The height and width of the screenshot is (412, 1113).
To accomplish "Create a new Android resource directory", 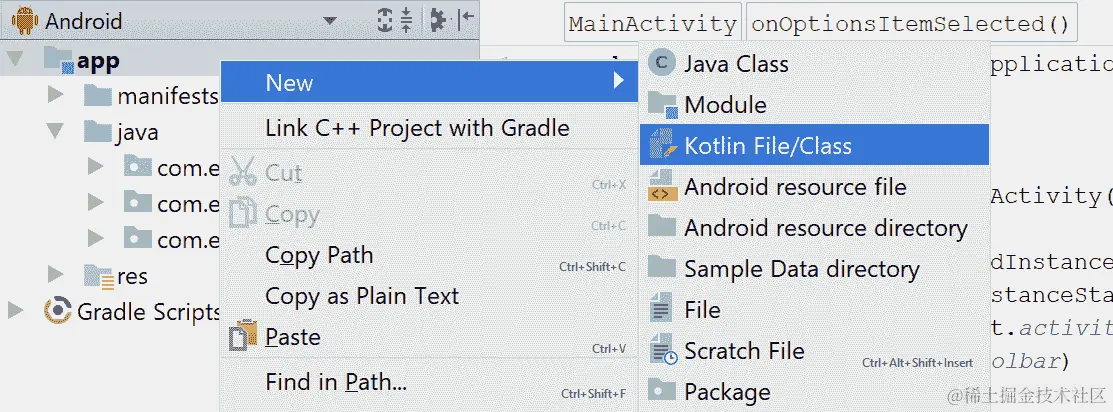I will coord(814,227).
